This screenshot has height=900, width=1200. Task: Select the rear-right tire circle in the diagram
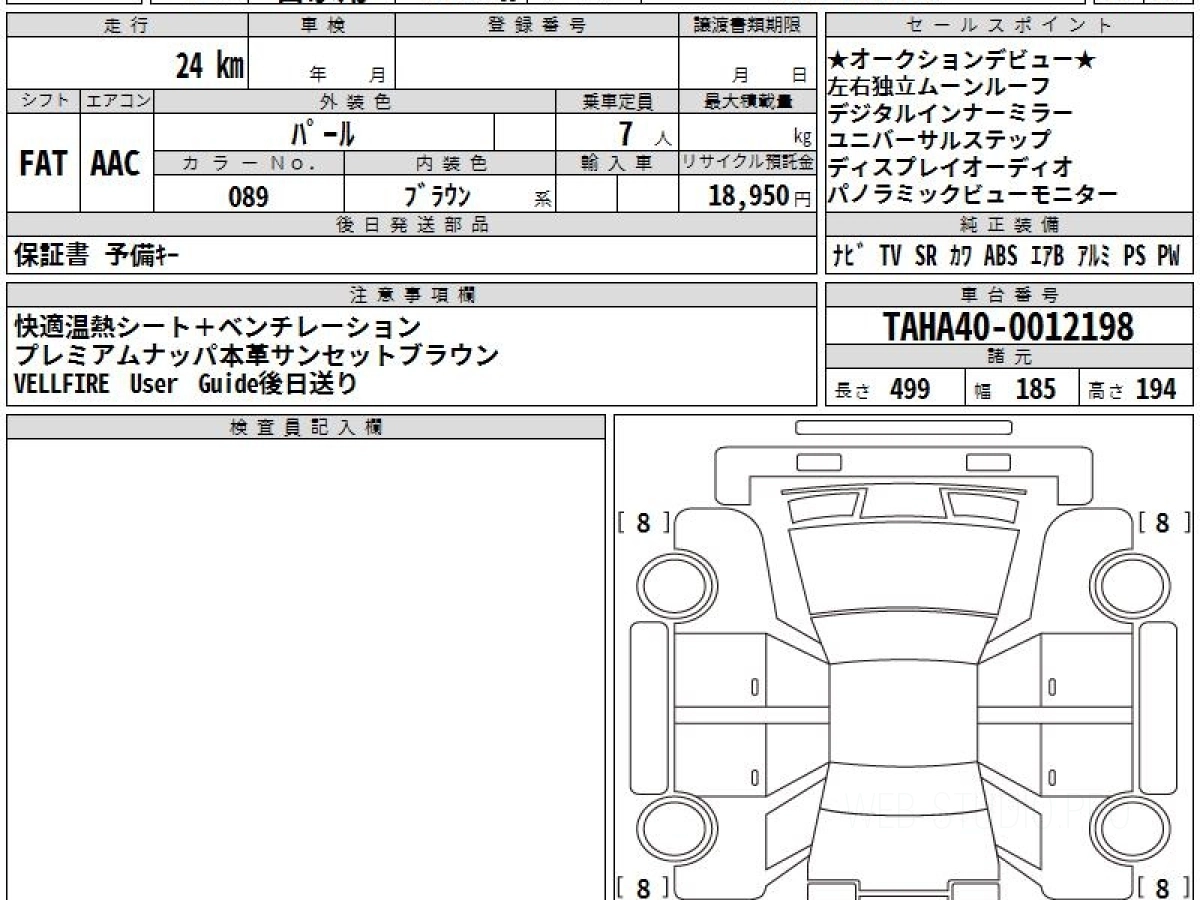click(1122, 828)
